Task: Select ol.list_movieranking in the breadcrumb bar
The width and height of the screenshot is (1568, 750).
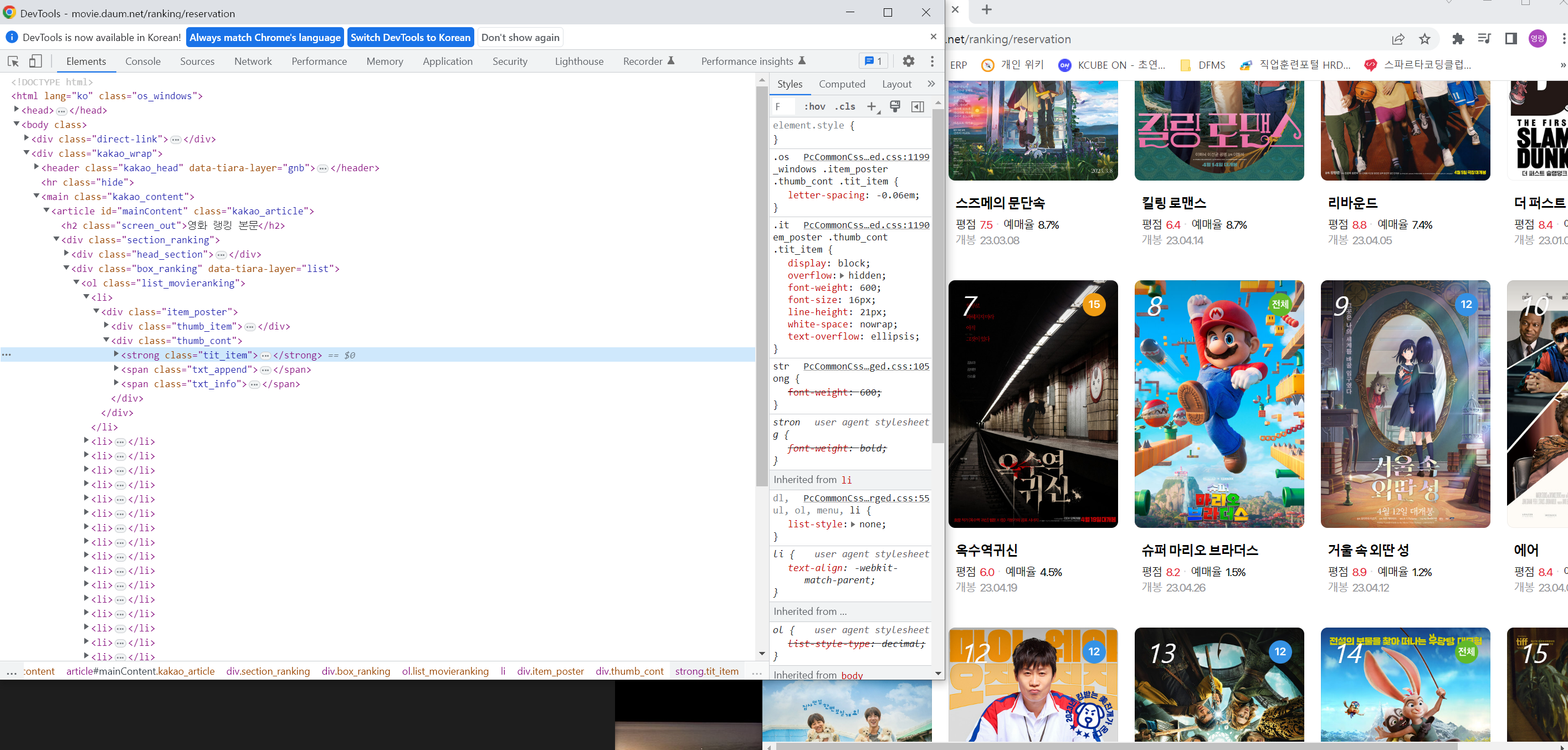Action: click(445, 671)
